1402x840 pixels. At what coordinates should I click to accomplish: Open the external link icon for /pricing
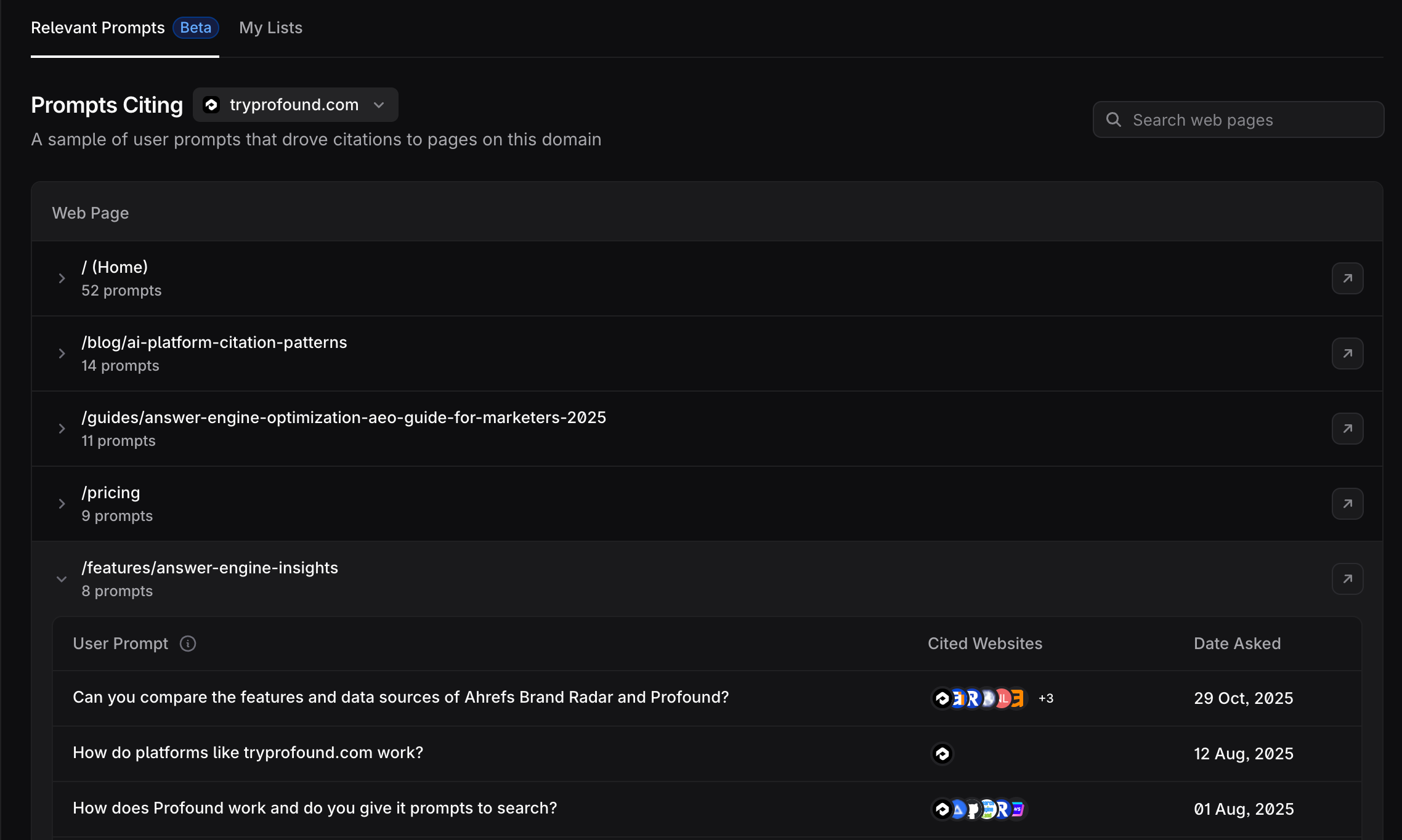point(1347,504)
